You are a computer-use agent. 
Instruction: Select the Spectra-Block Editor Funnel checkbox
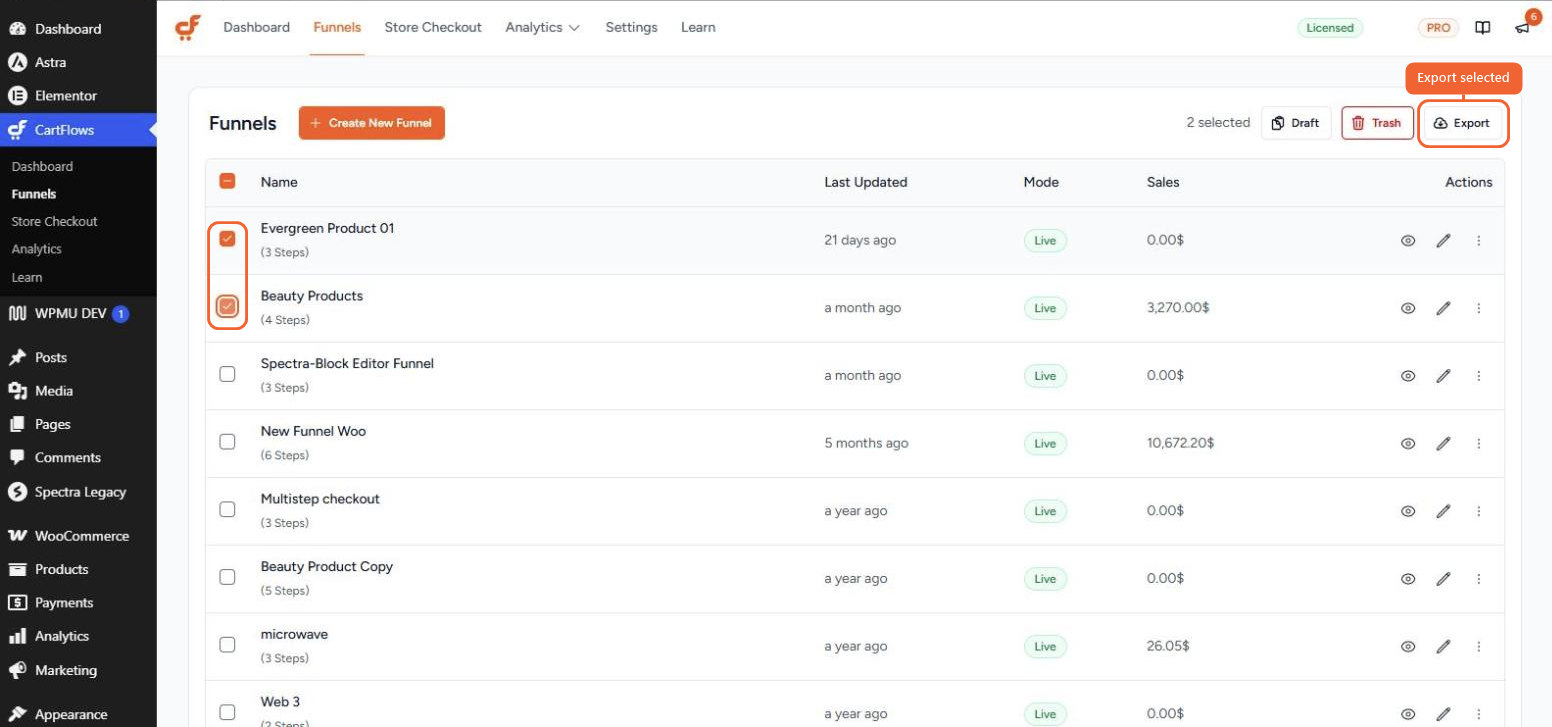tap(227, 374)
